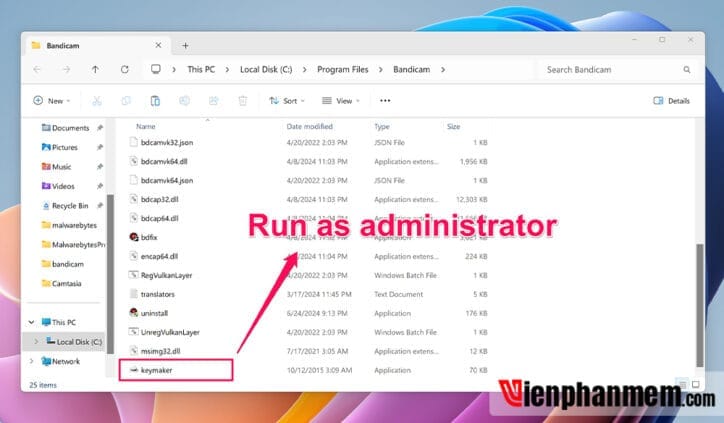Expand the Network tree node
The image size is (724, 423).
click(x=31, y=361)
